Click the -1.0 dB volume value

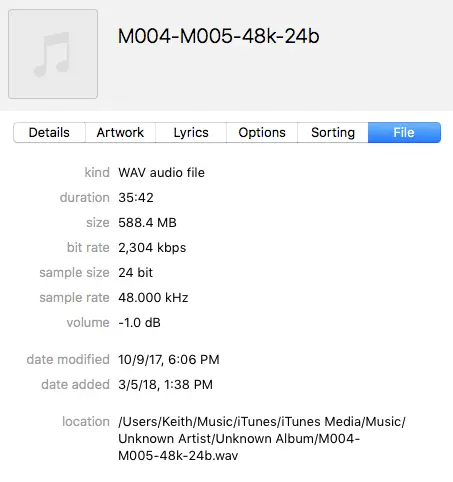tap(140, 323)
